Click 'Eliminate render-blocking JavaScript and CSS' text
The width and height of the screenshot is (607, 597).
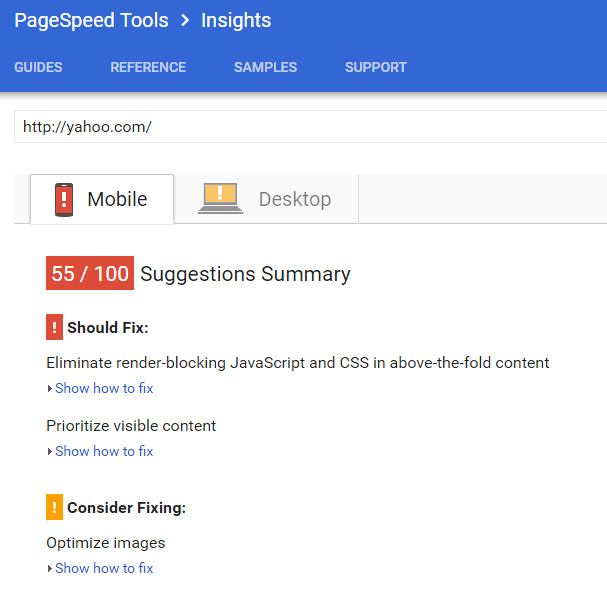[298, 363]
